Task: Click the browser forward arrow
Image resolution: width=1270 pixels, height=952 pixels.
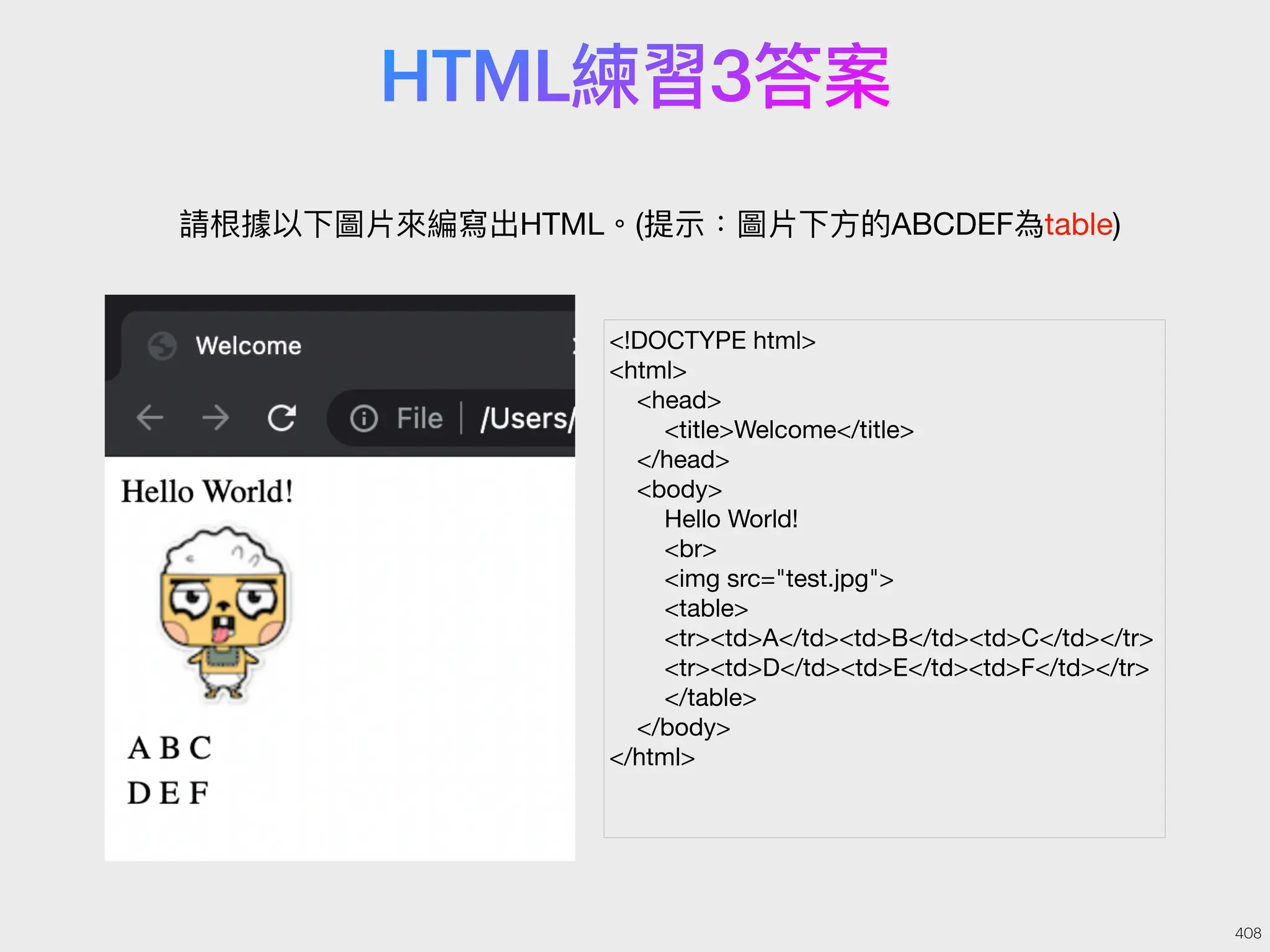Action: click(215, 418)
